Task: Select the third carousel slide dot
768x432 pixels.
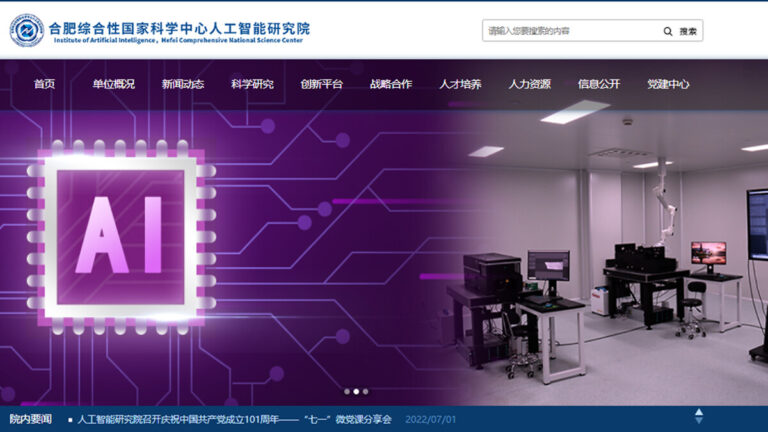Action: pyautogui.click(x=365, y=391)
